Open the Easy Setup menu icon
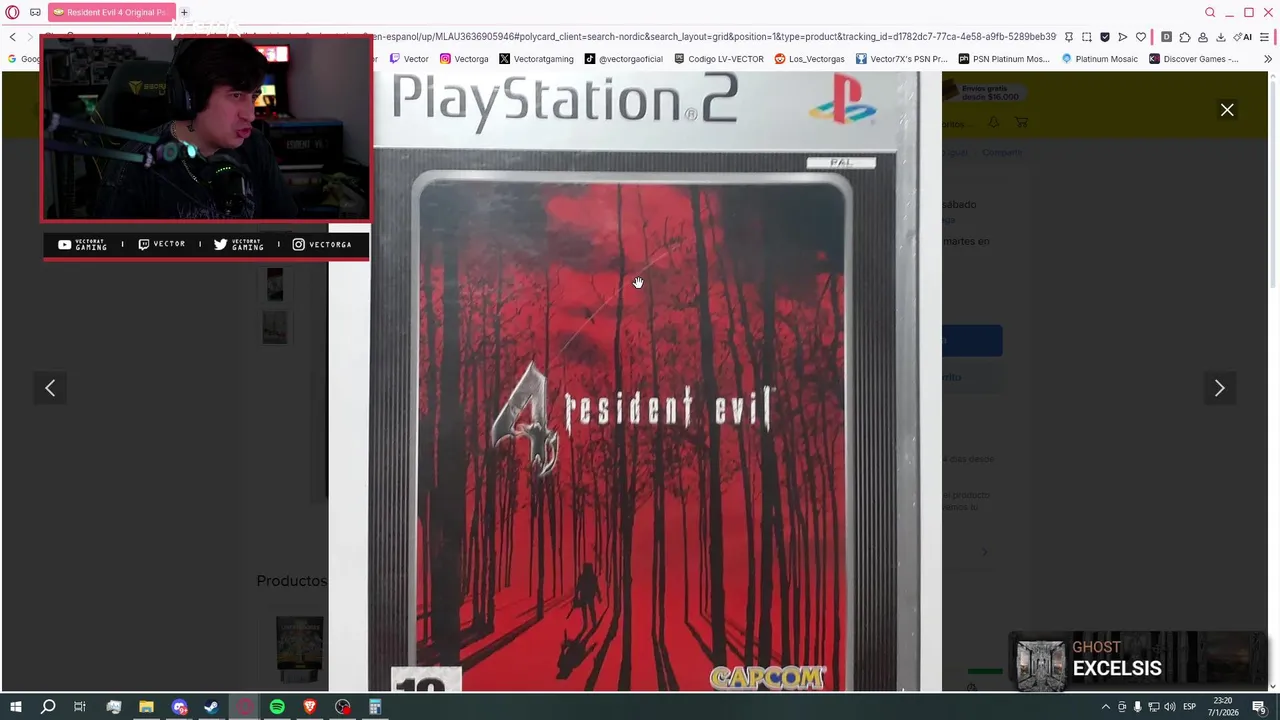 tap(1265, 37)
